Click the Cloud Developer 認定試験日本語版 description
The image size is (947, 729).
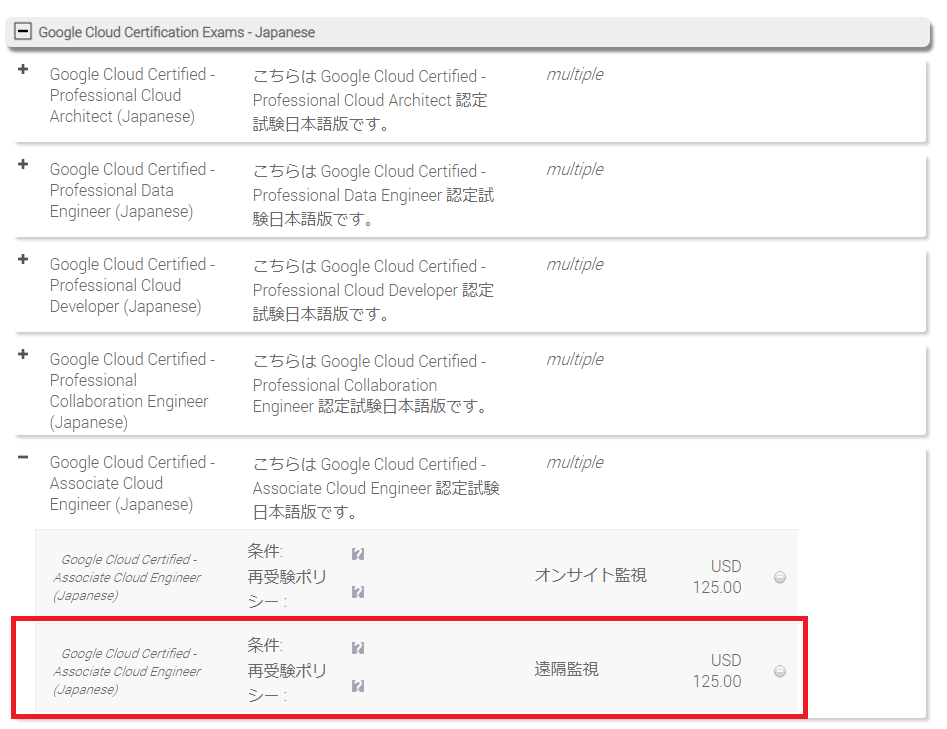pos(373,290)
